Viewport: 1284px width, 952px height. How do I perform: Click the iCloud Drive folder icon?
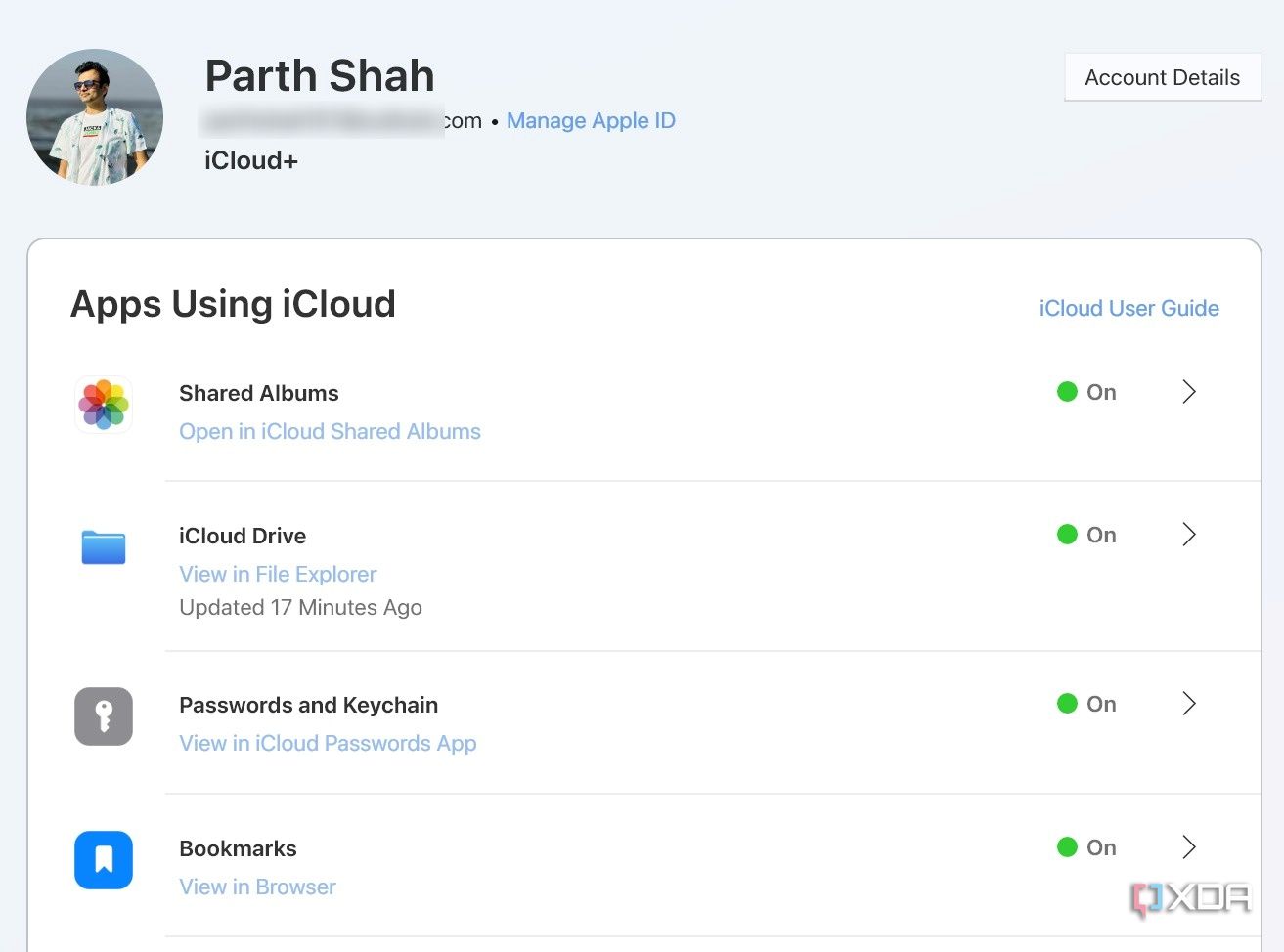tap(104, 547)
